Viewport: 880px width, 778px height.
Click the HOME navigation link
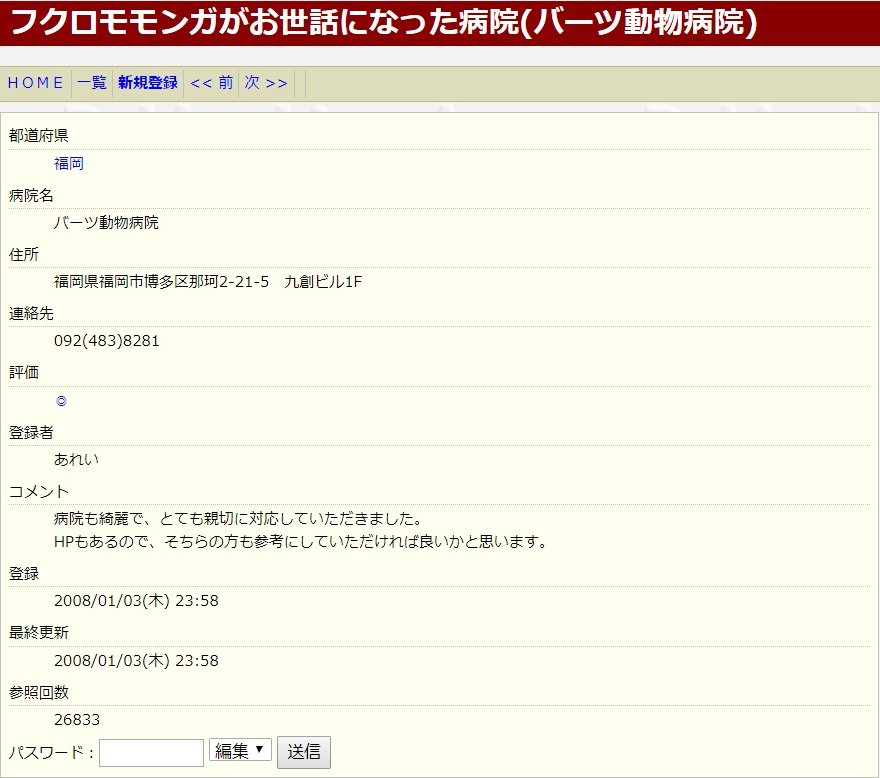click(x=36, y=83)
